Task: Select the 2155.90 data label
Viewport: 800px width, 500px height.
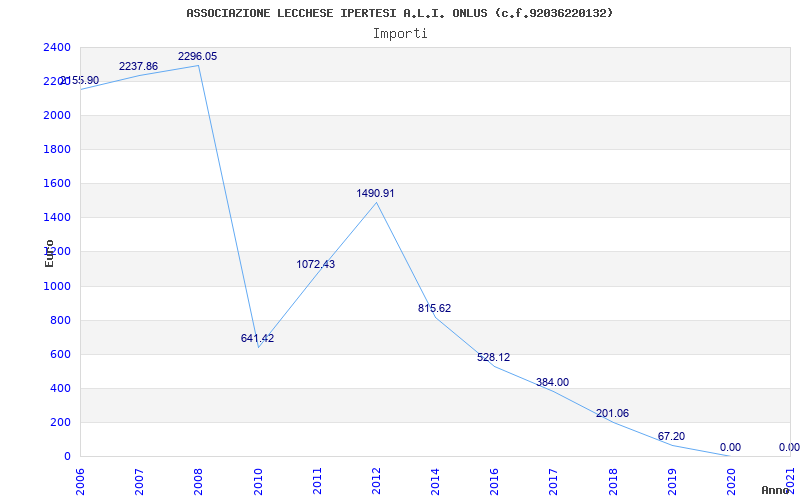Action: [80, 81]
